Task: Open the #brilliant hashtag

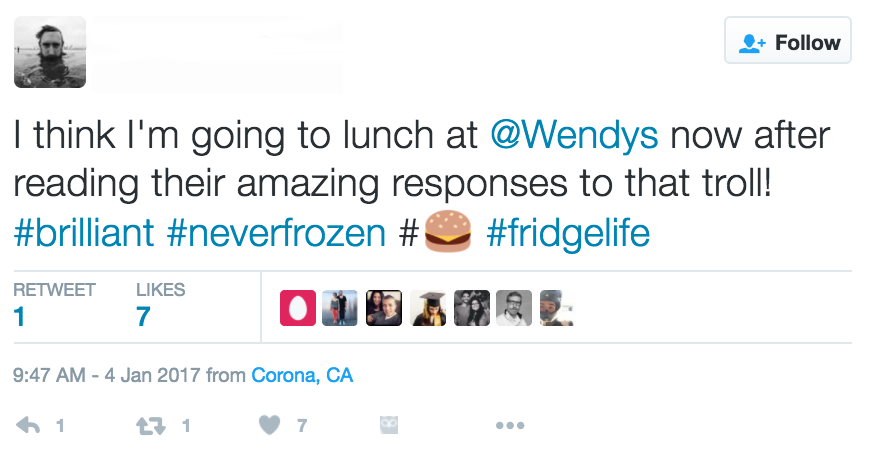Action: [83, 233]
